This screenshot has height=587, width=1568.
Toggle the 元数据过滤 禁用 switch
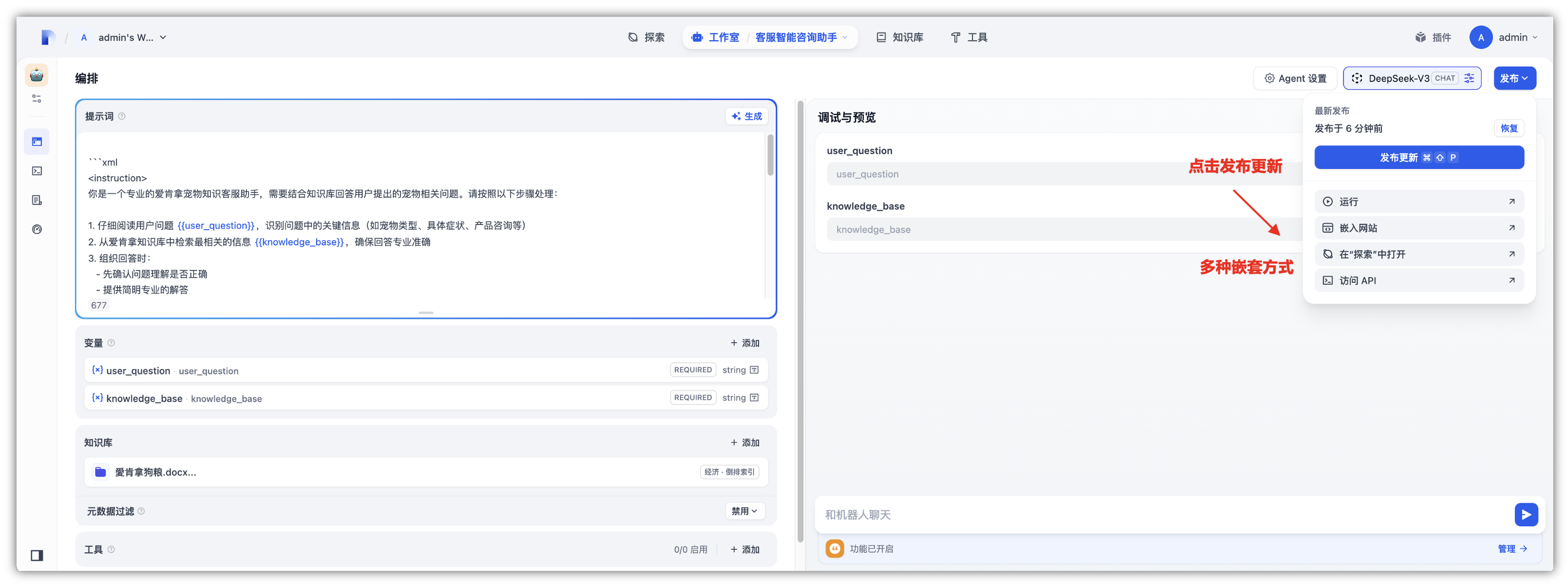[744, 511]
